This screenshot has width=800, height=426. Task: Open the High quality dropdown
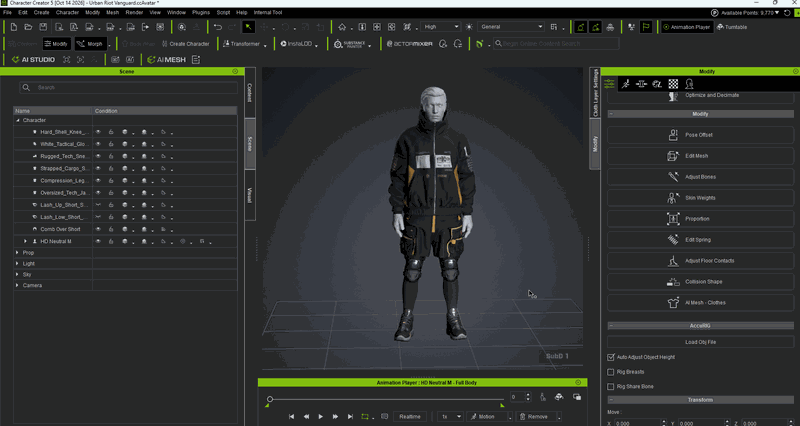[440, 27]
